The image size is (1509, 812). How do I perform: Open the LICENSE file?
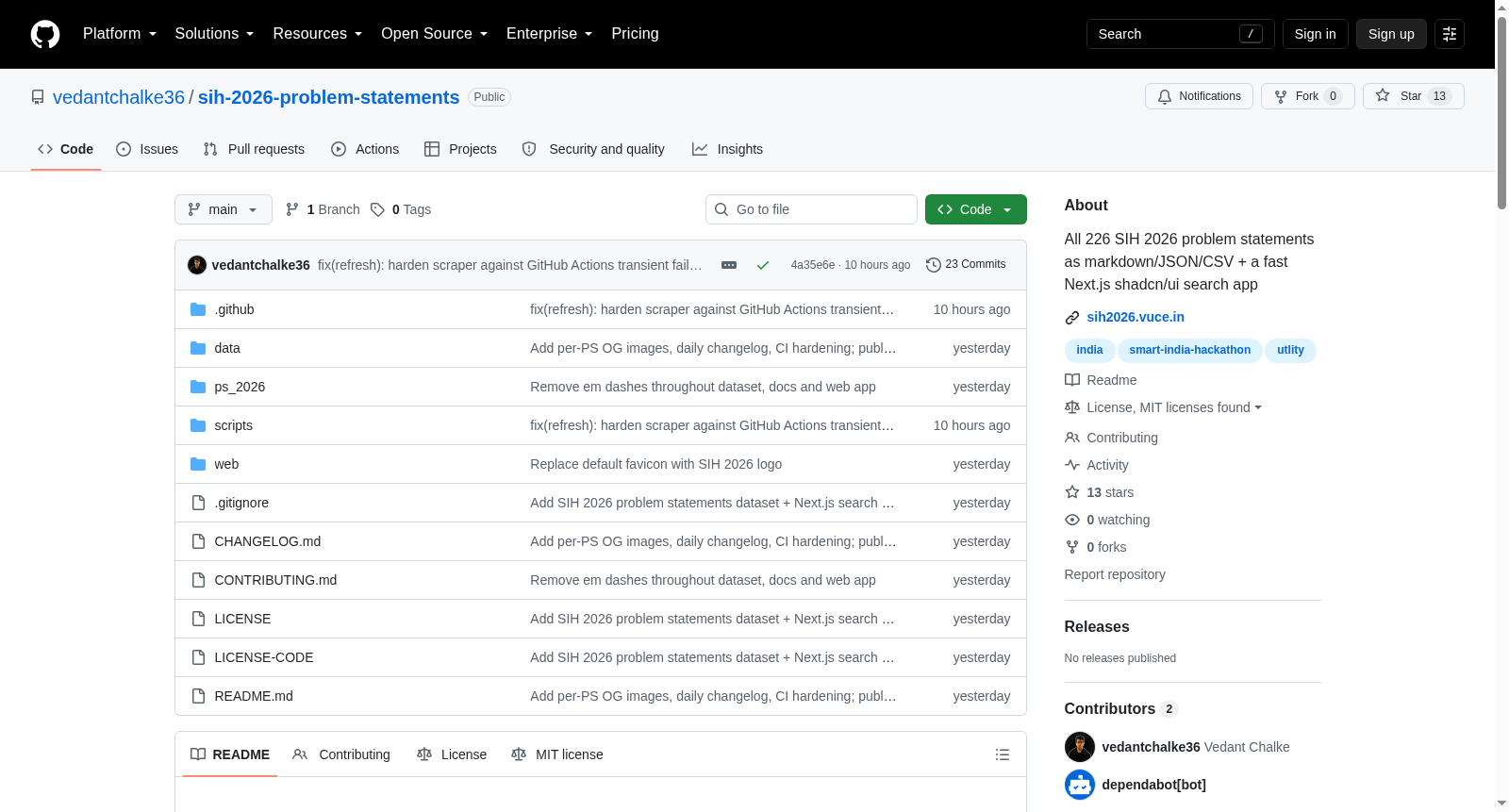click(242, 619)
